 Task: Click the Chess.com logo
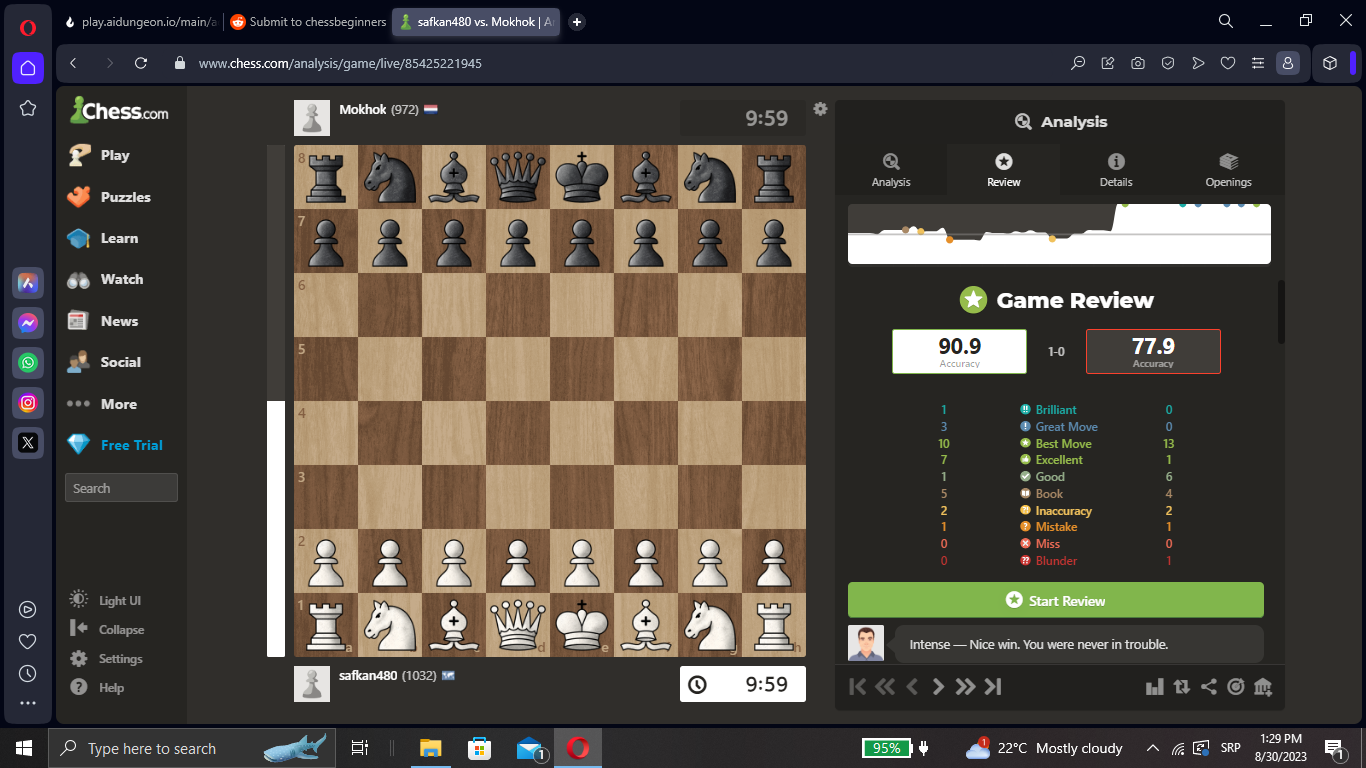[119, 111]
